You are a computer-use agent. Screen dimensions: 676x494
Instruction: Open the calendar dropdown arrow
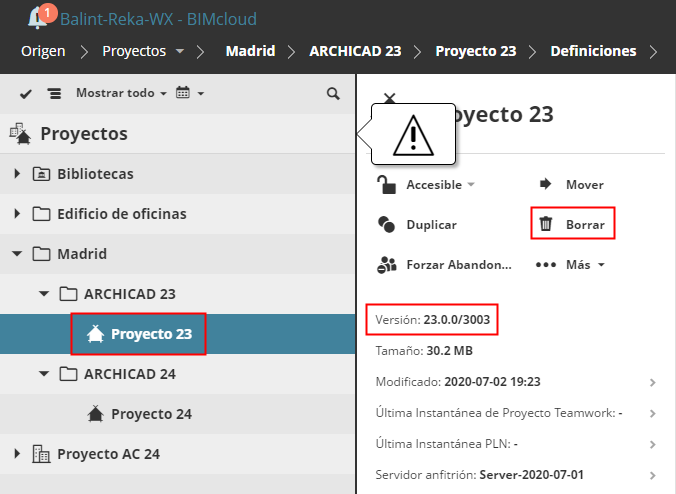click(200, 93)
